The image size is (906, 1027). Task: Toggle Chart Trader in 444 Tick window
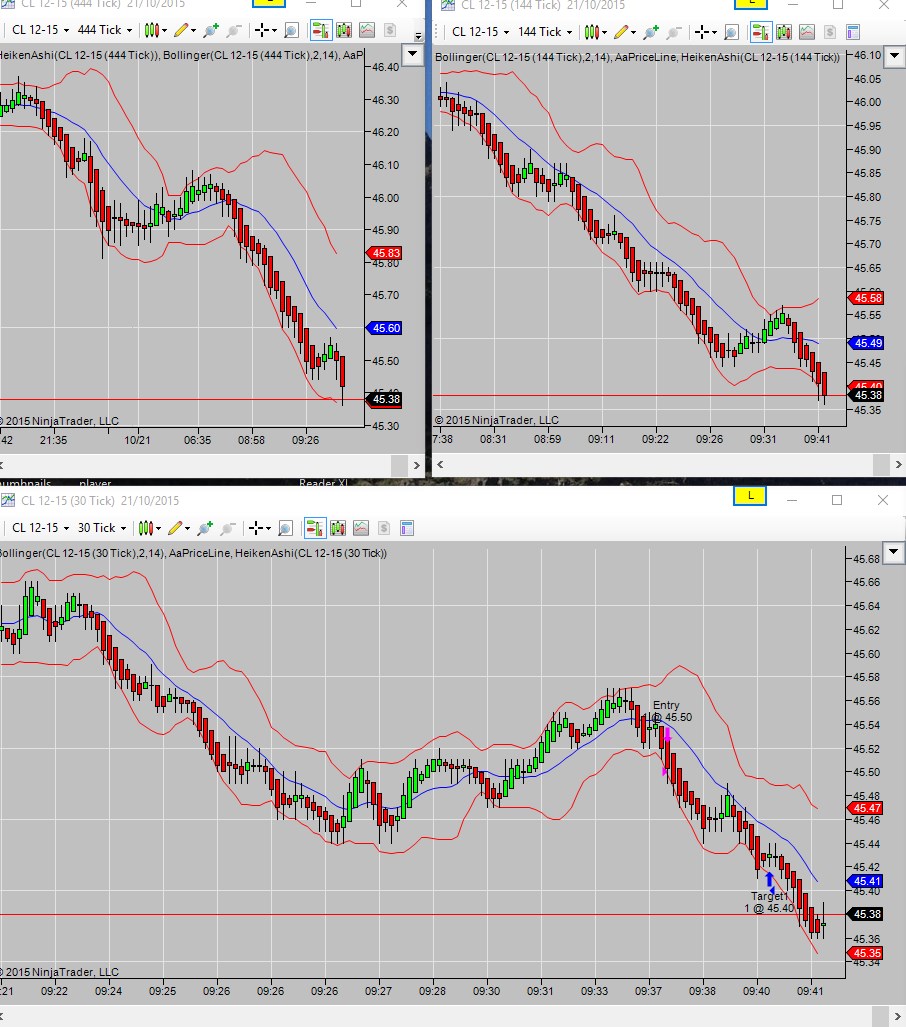coord(320,30)
